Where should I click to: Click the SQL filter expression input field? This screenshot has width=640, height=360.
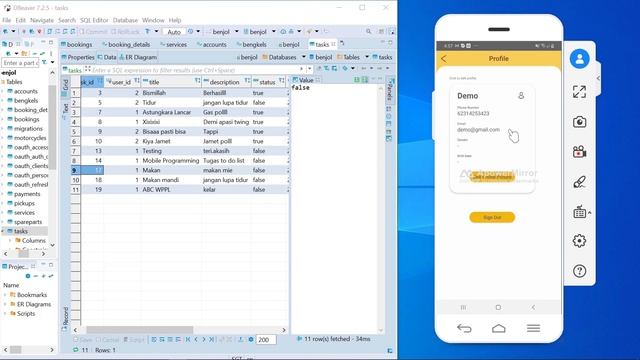[196, 70]
